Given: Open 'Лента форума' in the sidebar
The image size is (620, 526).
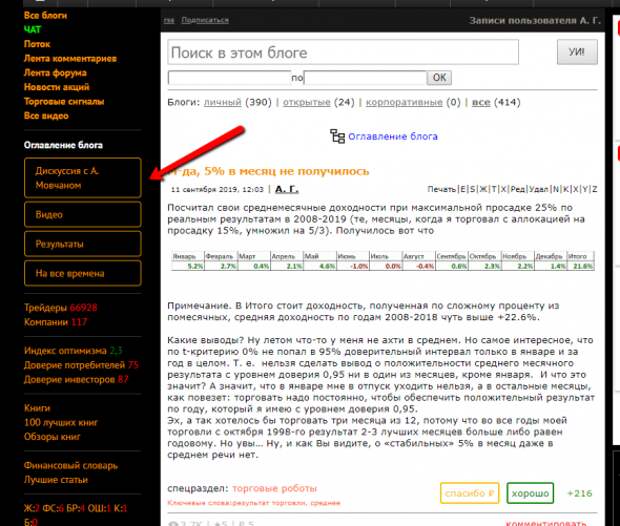Looking at the screenshot, I should pos(55,73).
